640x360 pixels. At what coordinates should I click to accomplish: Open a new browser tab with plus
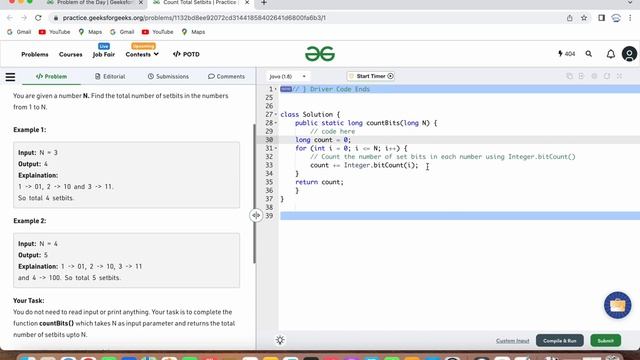pyautogui.click(x=264, y=3)
